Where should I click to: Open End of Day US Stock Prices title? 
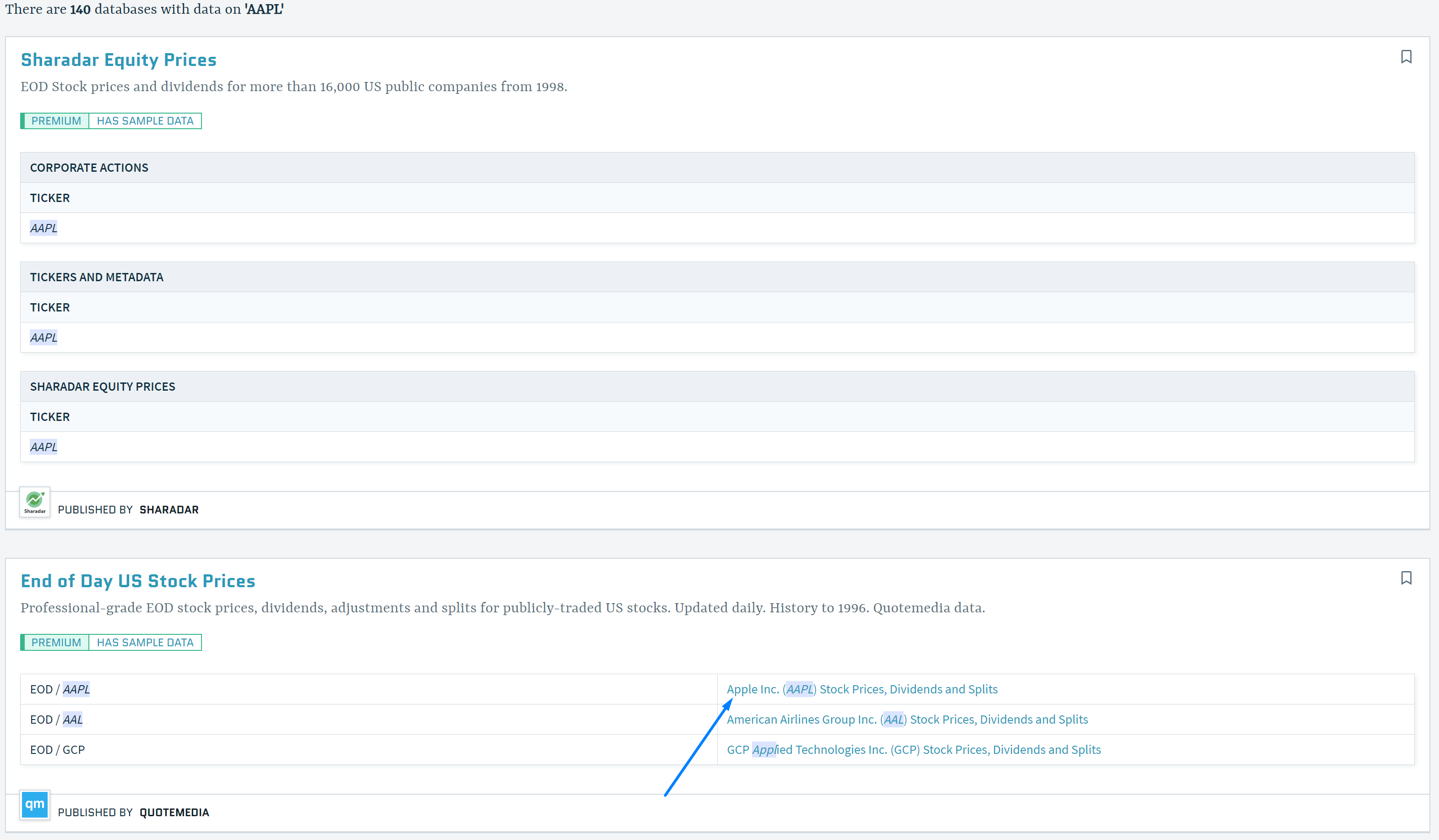click(x=137, y=581)
